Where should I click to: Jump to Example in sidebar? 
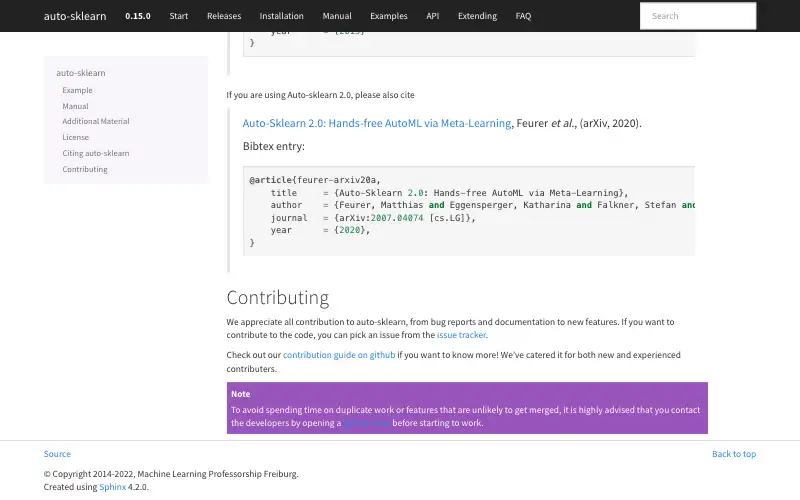[77, 90]
